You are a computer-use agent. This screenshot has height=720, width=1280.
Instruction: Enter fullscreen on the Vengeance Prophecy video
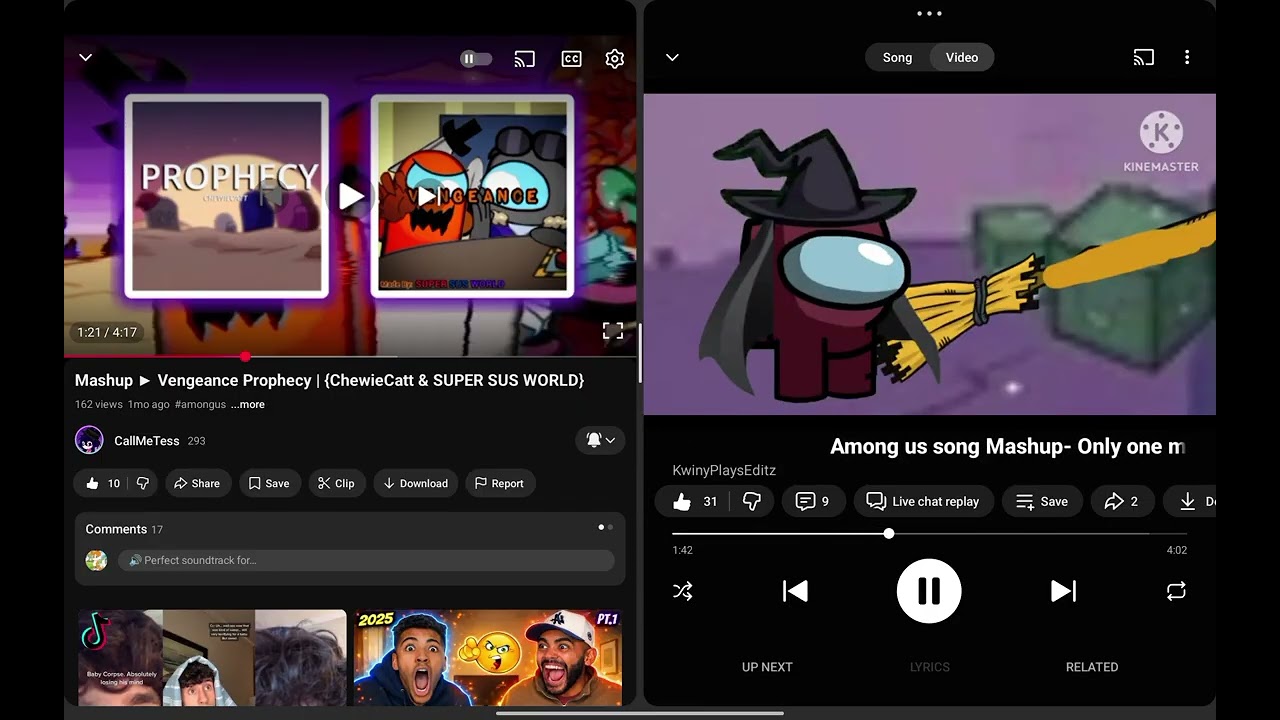coord(613,331)
